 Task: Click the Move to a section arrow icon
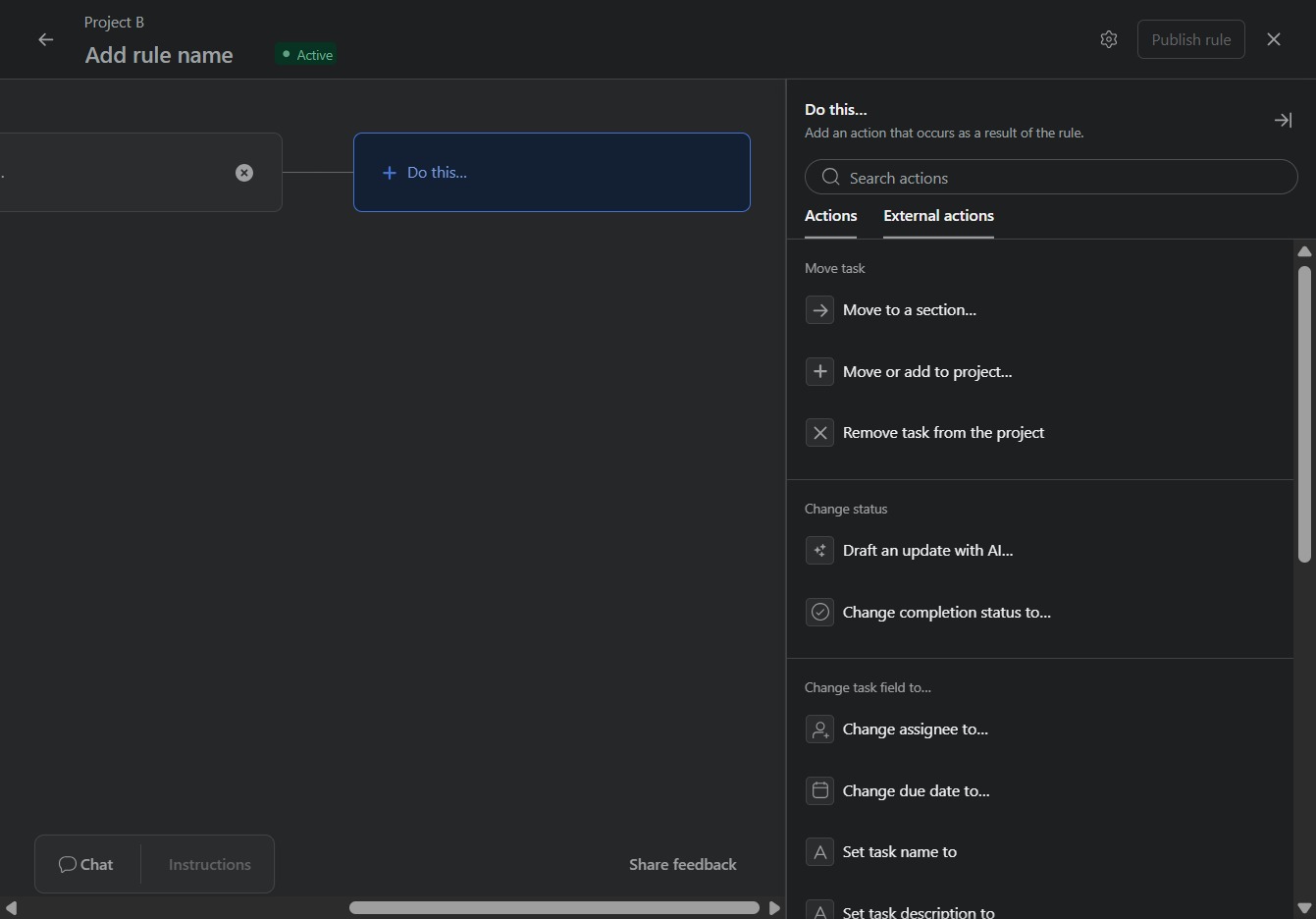pos(819,310)
